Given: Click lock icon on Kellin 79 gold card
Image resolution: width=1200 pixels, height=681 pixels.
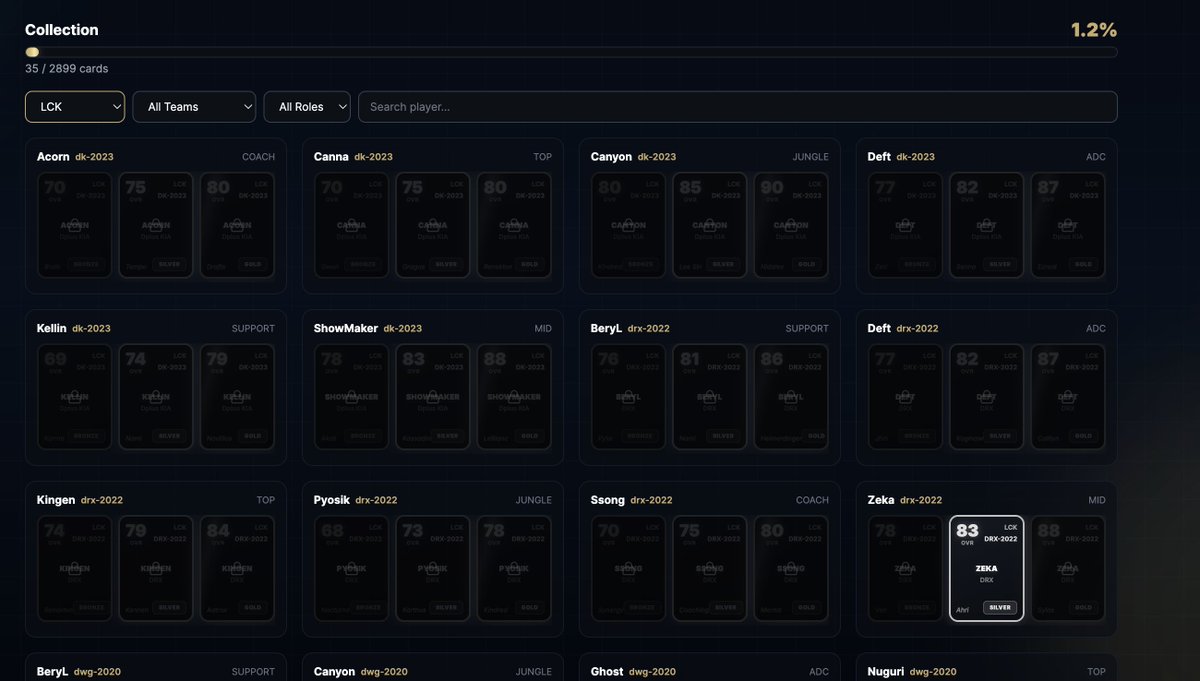Looking at the screenshot, I should coord(237,398).
